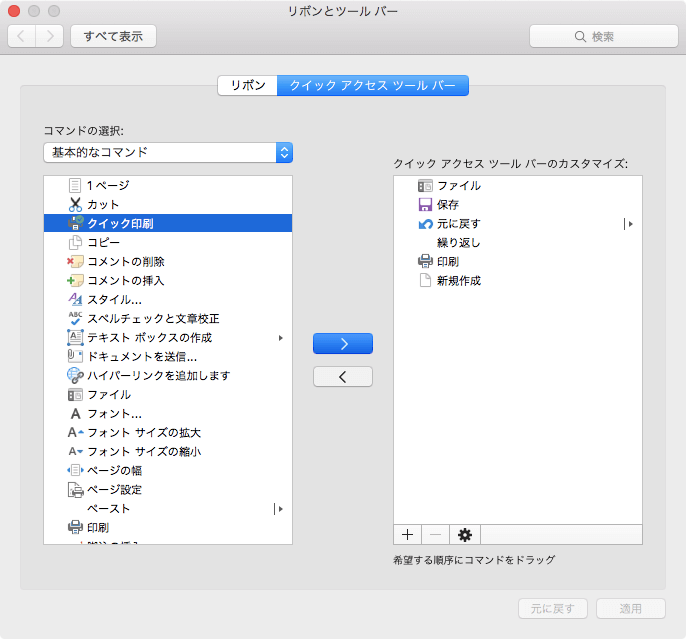The height and width of the screenshot is (639, 686).
Task: Click the ファイル icon in toolbar customization list
Action: coord(425,186)
